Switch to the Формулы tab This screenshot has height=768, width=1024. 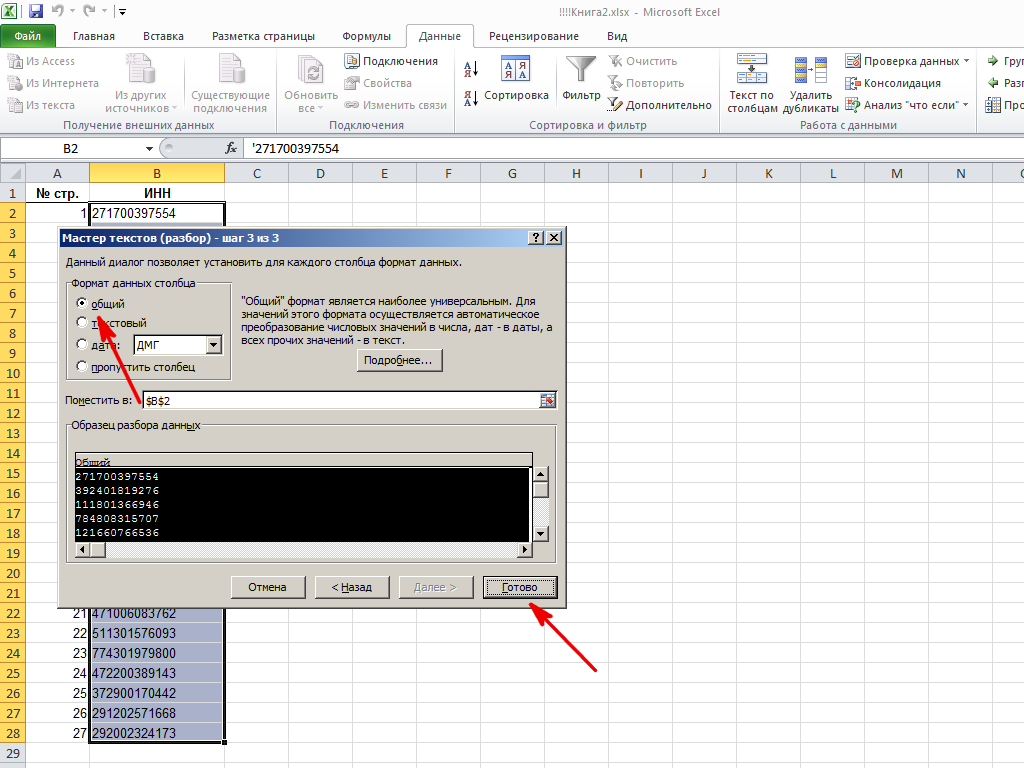(366, 37)
